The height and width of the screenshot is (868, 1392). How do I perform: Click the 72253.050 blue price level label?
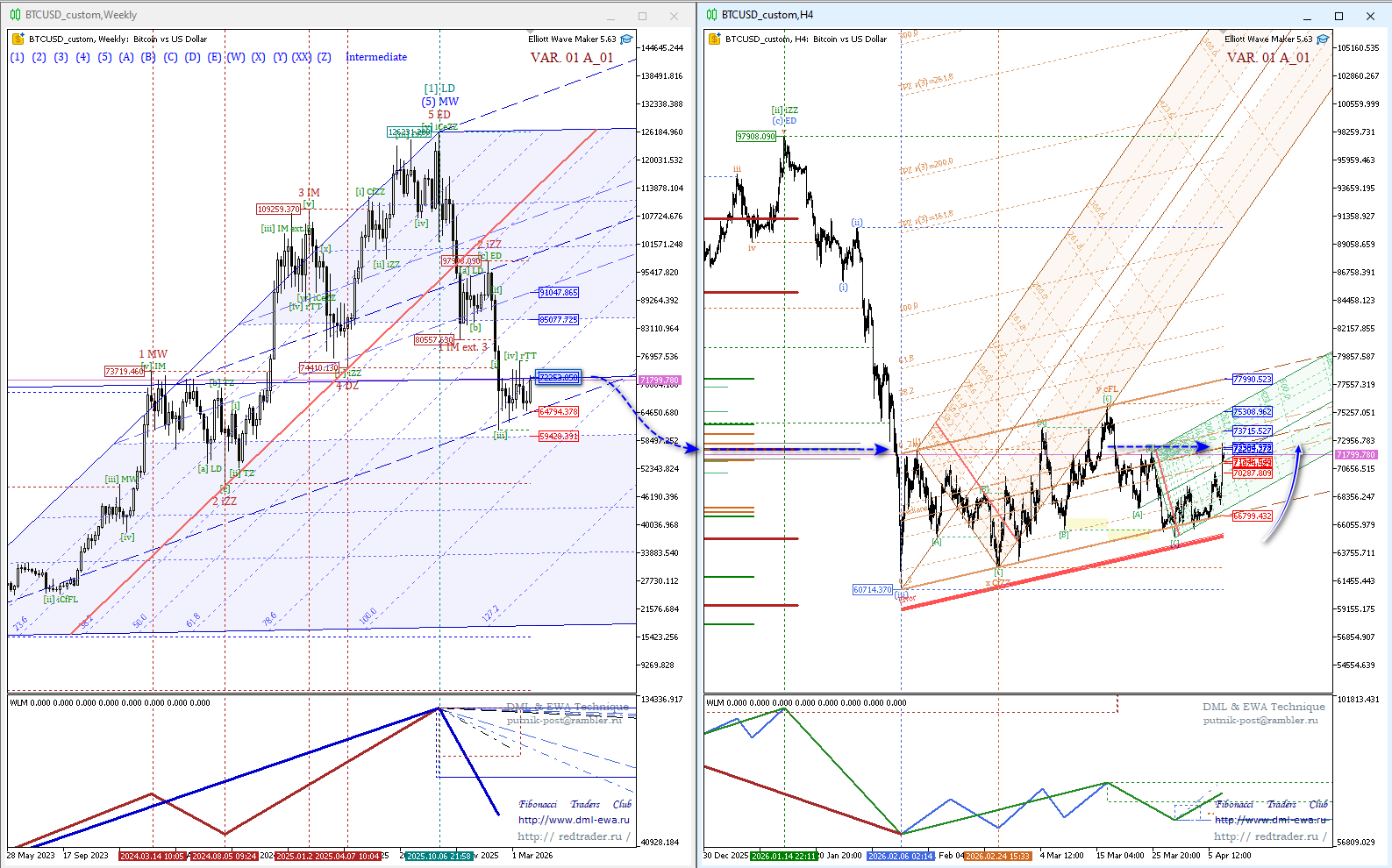(559, 377)
